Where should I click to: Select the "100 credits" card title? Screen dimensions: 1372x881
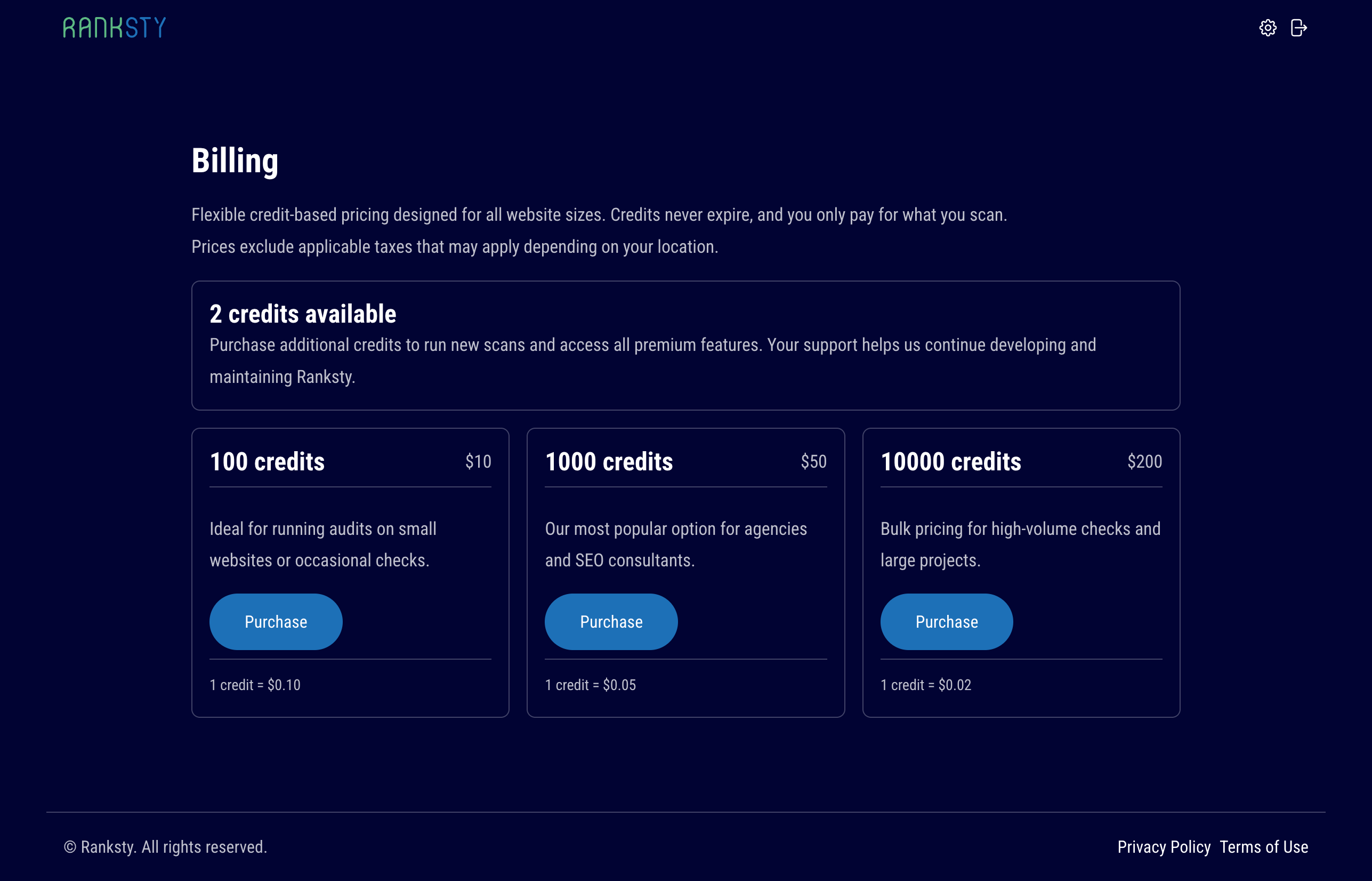point(267,462)
